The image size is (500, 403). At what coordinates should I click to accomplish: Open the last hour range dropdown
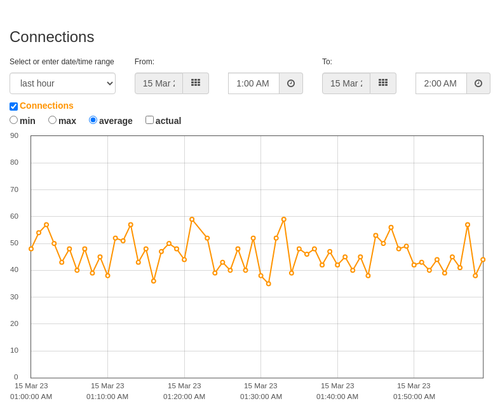click(63, 83)
